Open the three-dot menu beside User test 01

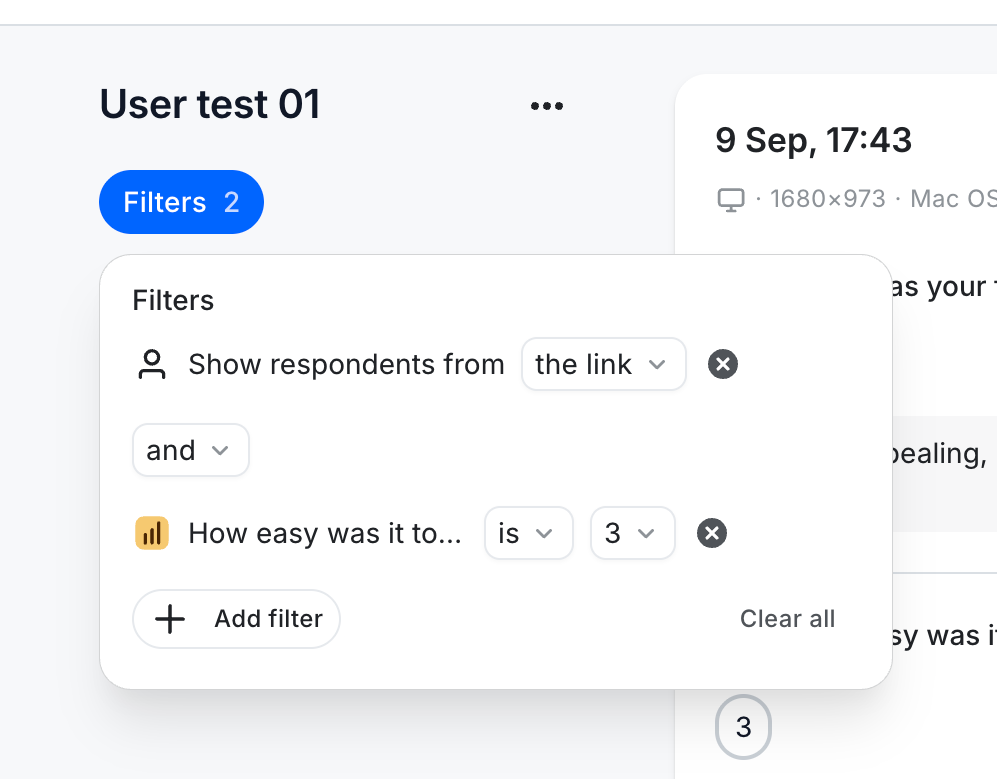coord(547,104)
